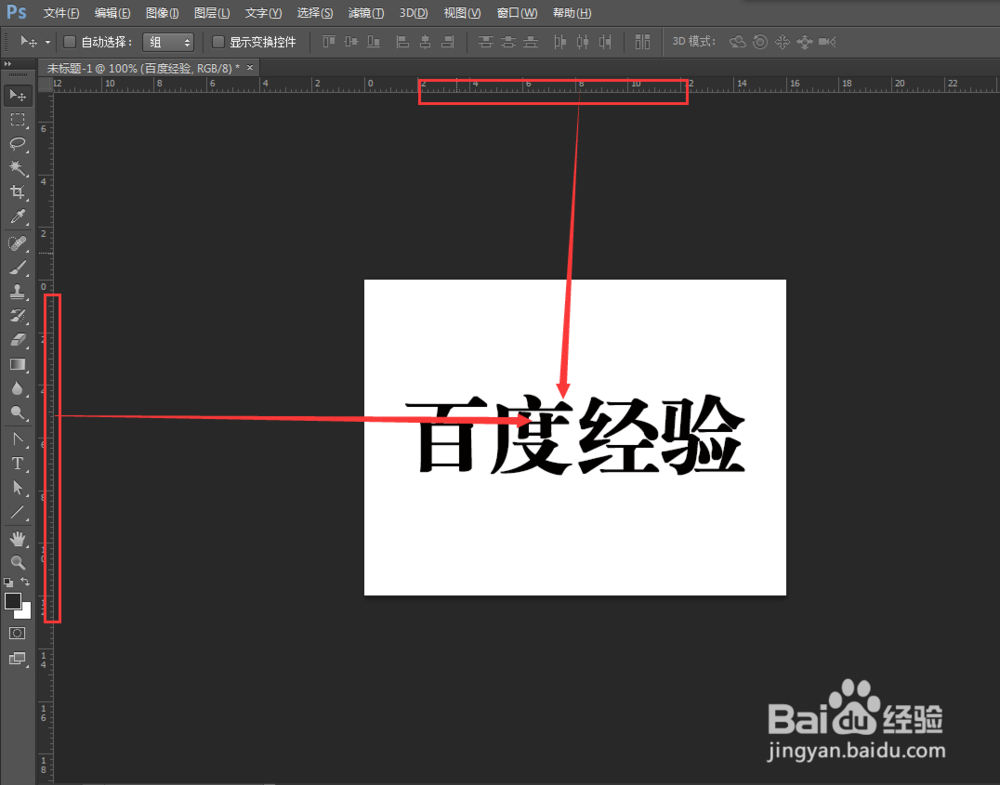Open the 组 auto-select dropdown
1000x785 pixels.
point(168,42)
